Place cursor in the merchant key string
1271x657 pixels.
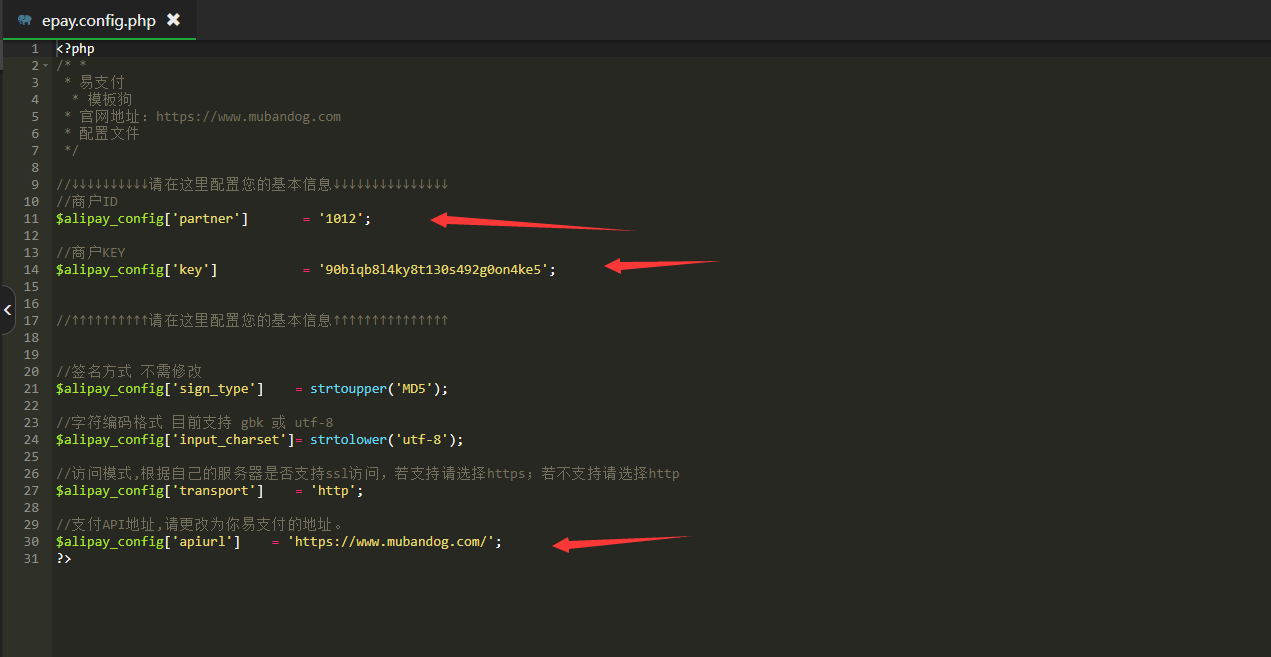(433, 270)
